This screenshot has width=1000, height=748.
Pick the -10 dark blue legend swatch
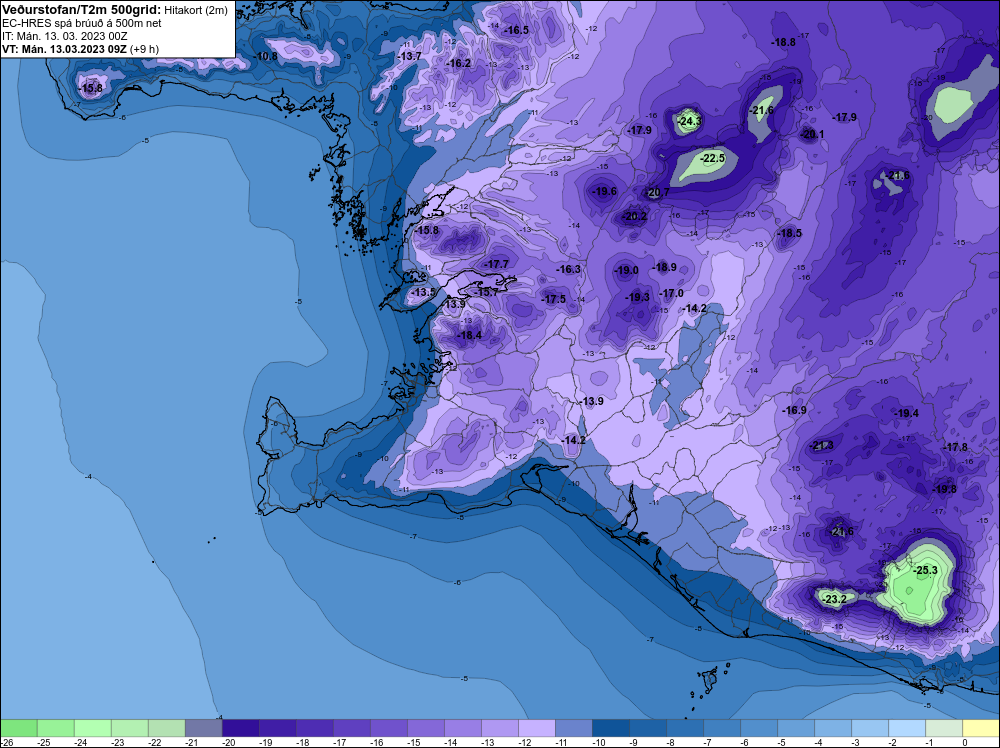point(610,728)
